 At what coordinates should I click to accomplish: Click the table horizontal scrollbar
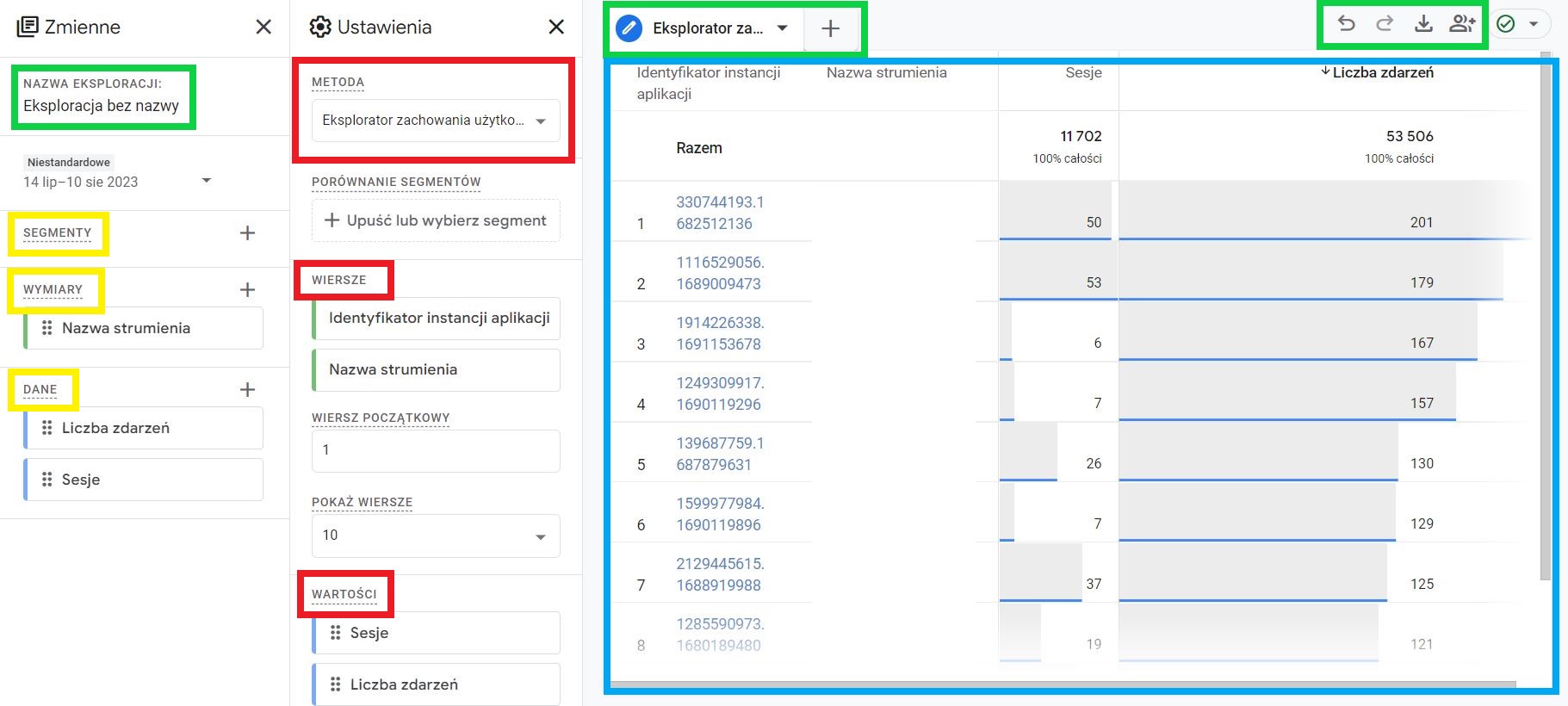1063,685
